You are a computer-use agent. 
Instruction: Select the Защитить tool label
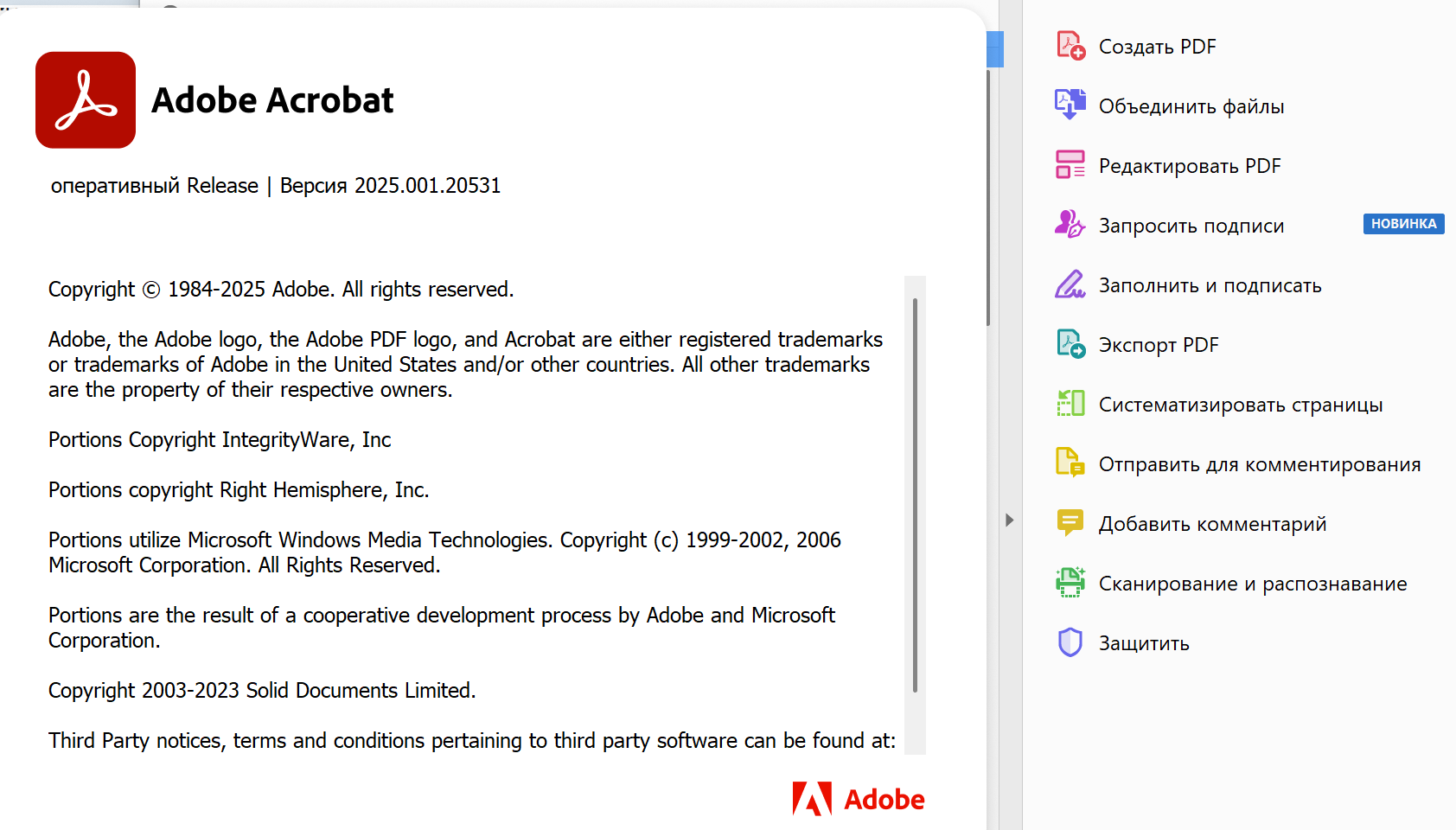coord(1144,643)
